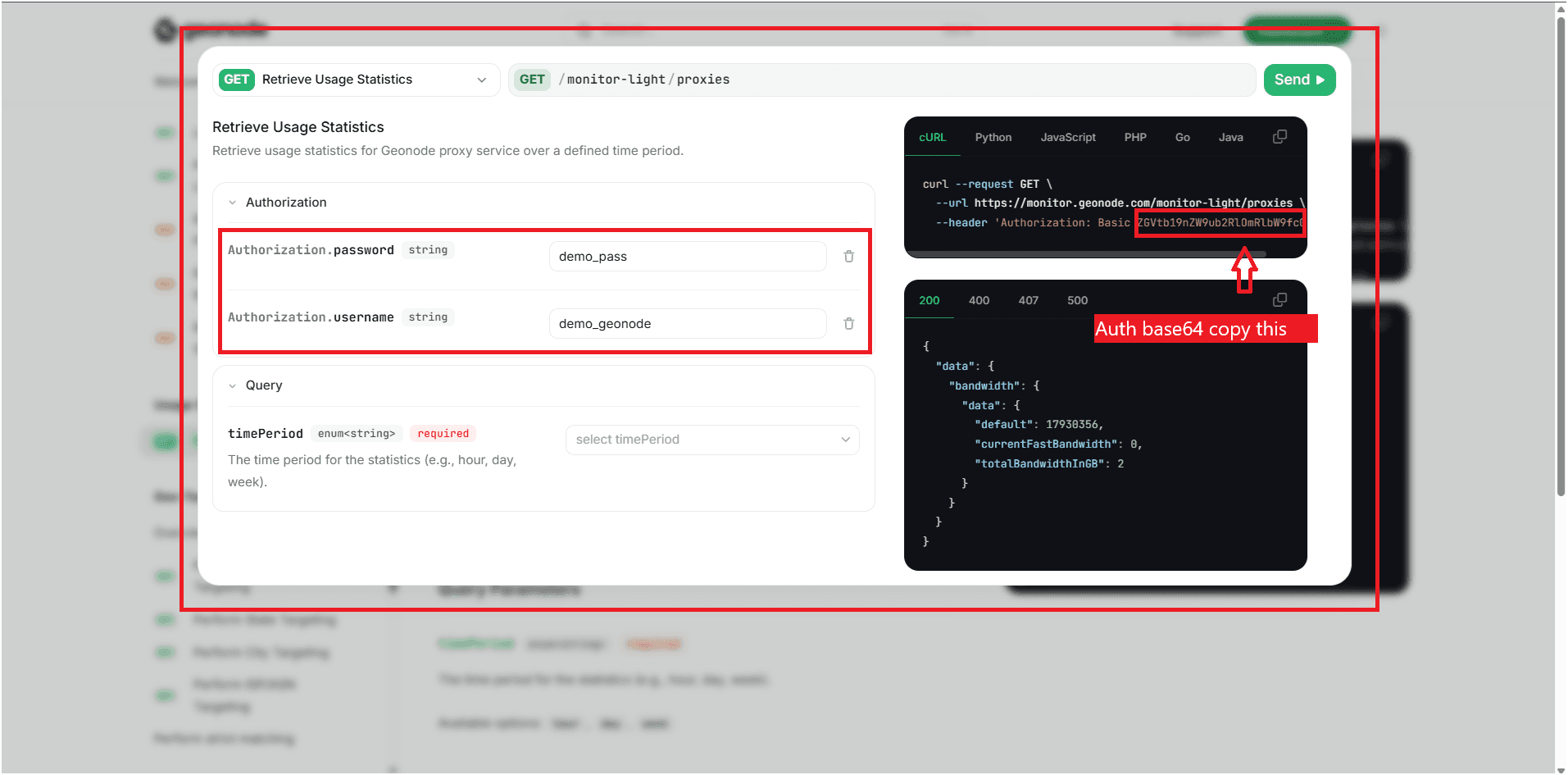This screenshot has width=1568, height=775.
Task: Click the search icon in the top bar
Action: point(584,30)
